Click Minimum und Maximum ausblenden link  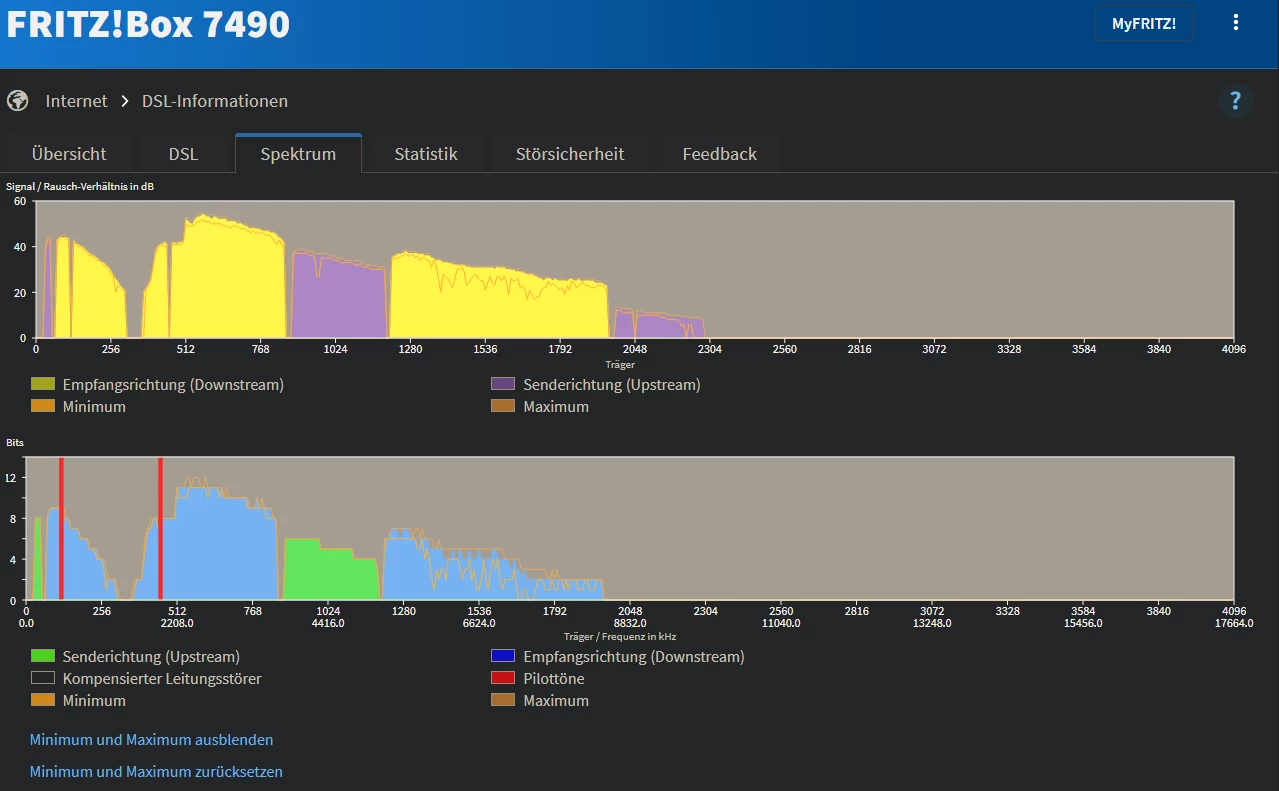pyautogui.click(x=151, y=740)
